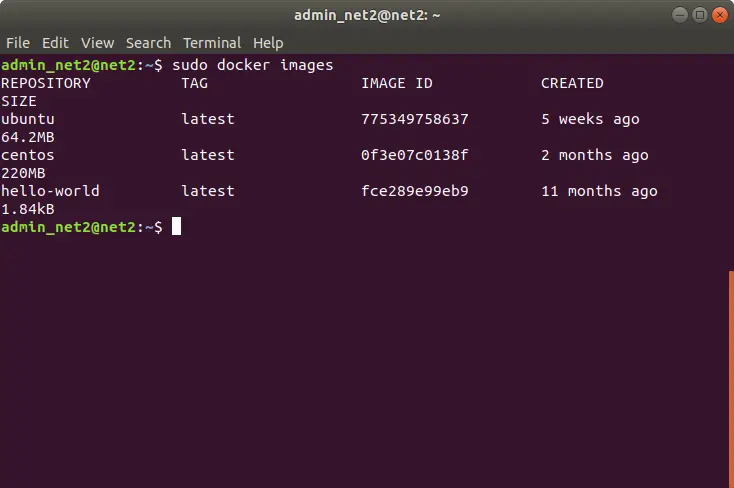The width and height of the screenshot is (734, 488).
Task: Click the terminal scrollbar handle
Action: tap(731, 379)
